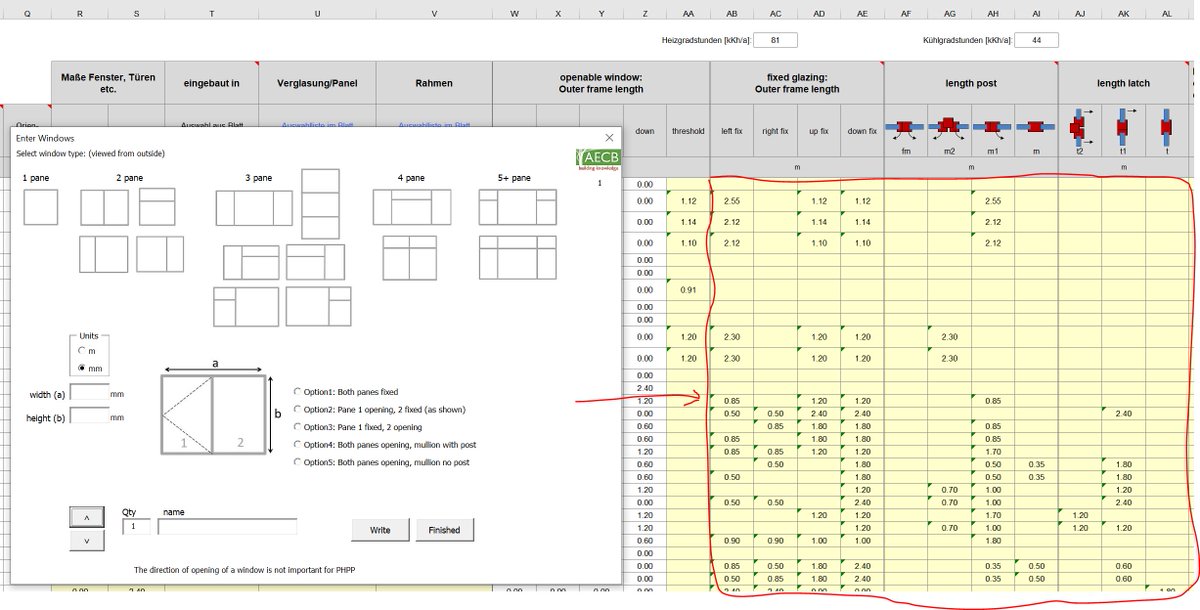Click the m post type icon

pos(1035,128)
